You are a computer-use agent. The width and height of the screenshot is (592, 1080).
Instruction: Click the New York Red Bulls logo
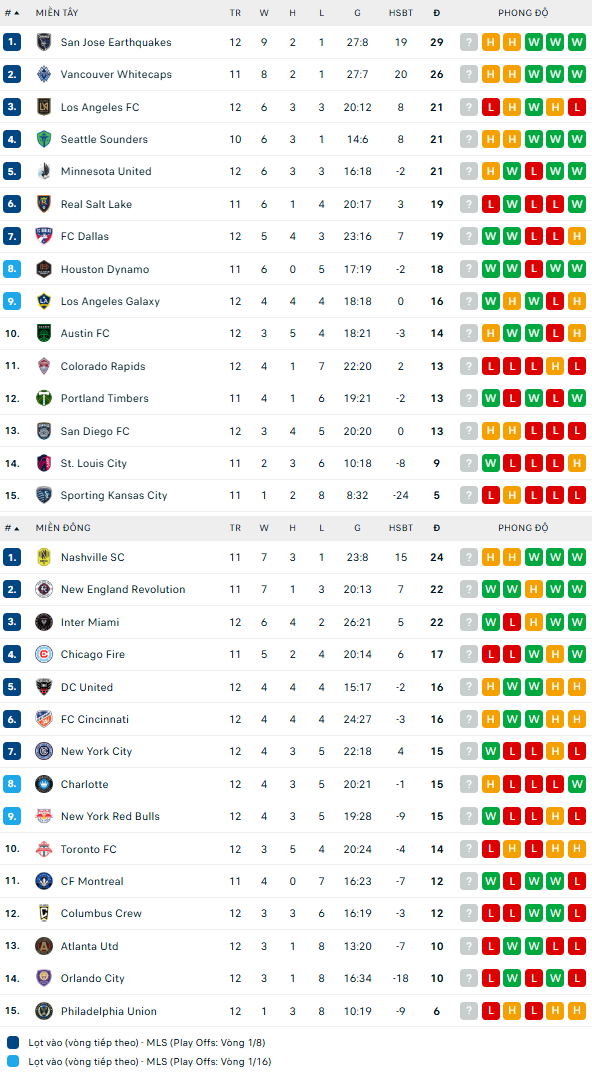click(x=43, y=816)
